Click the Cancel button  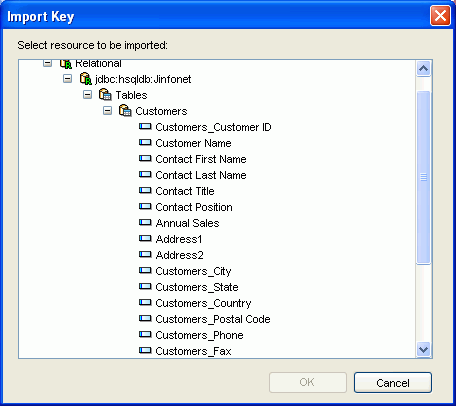[x=393, y=383]
